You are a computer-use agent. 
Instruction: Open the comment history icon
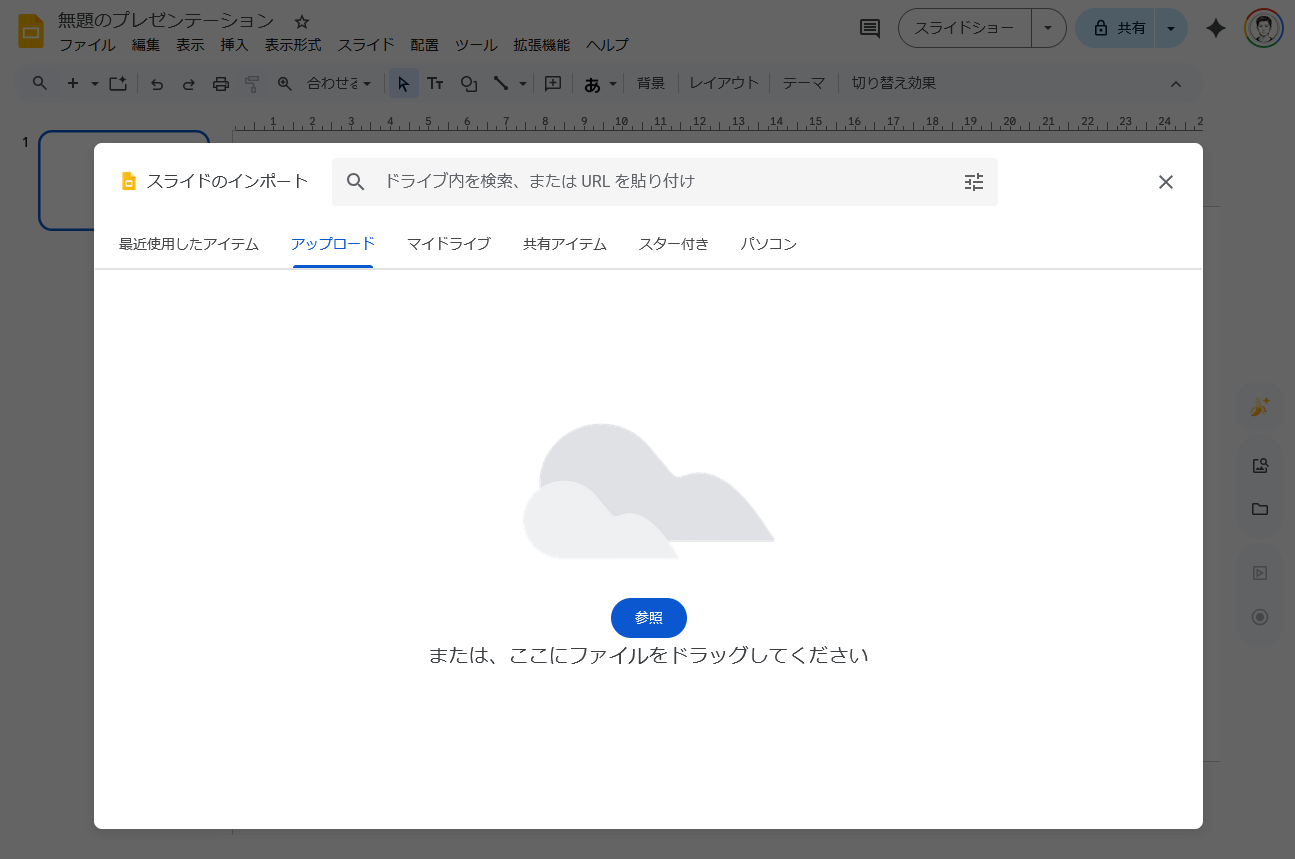coord(870,28)
